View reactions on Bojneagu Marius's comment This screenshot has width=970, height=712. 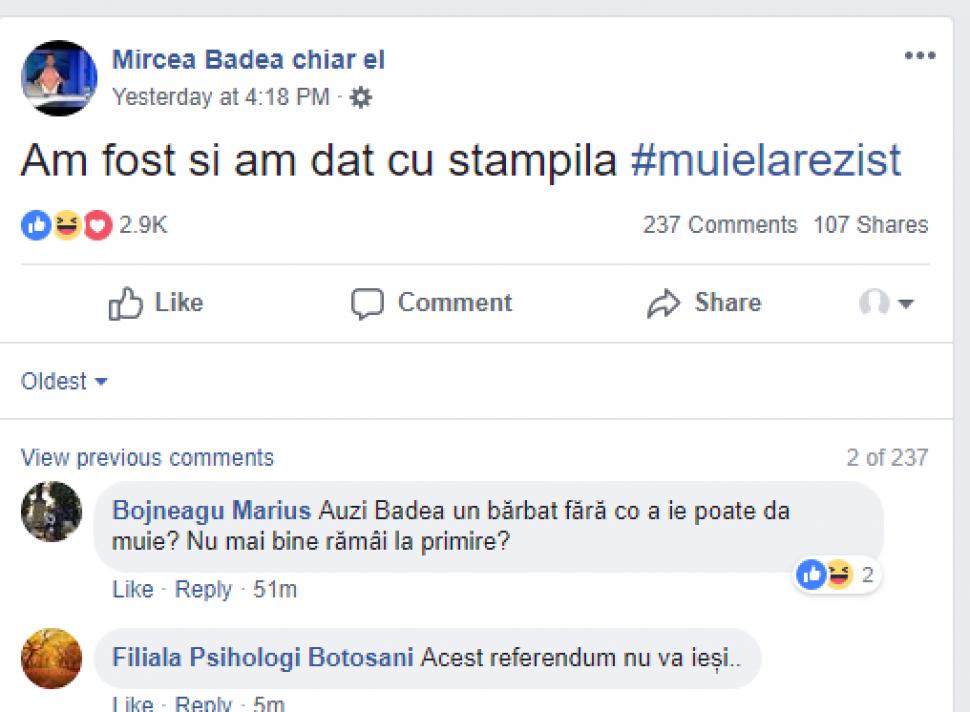(837, 575)
